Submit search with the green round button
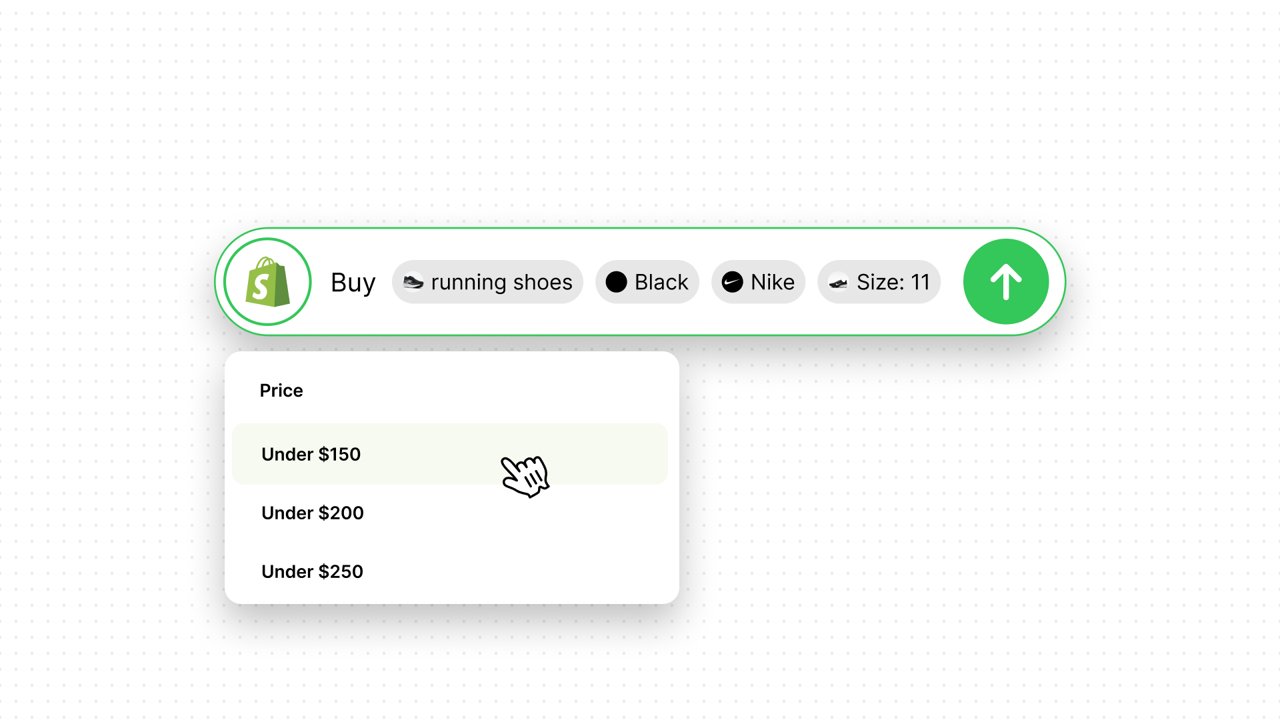 coord(1006,282)
